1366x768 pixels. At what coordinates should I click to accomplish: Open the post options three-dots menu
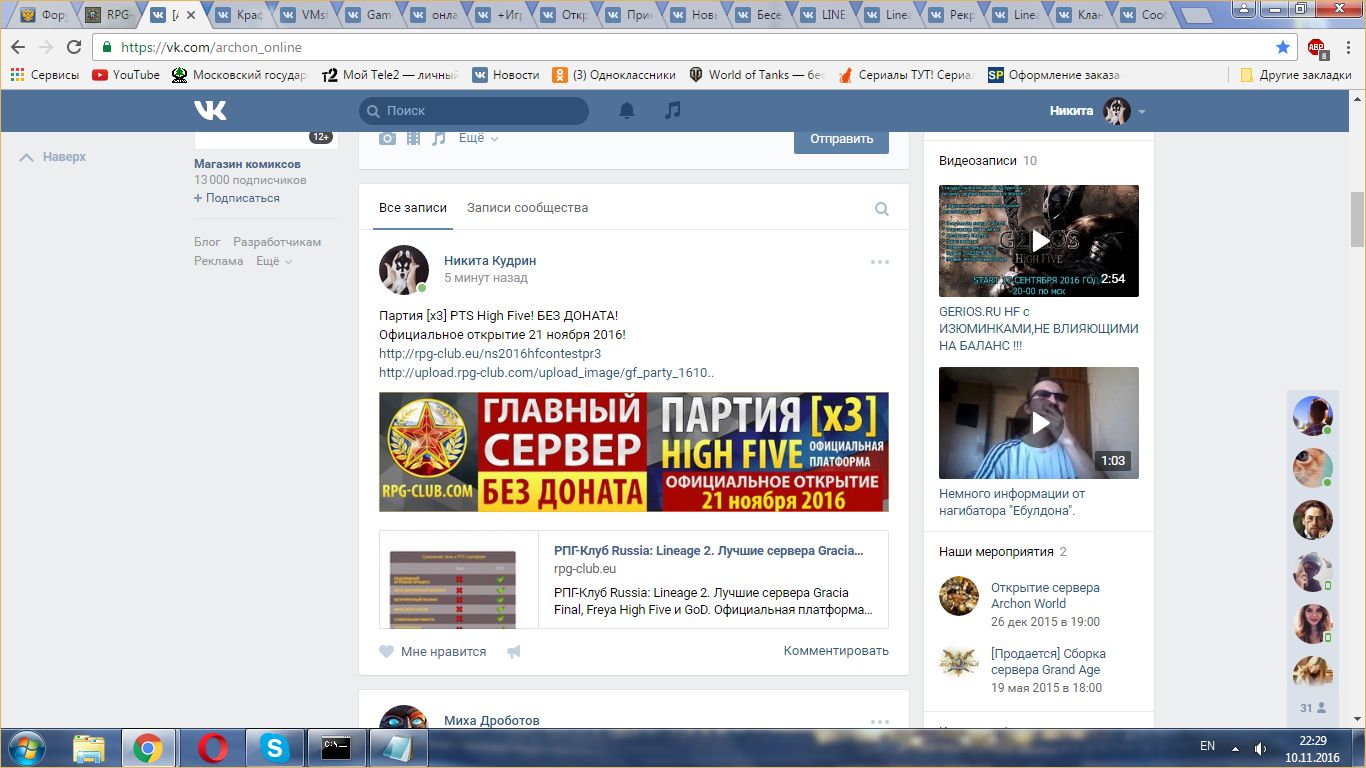879,262
